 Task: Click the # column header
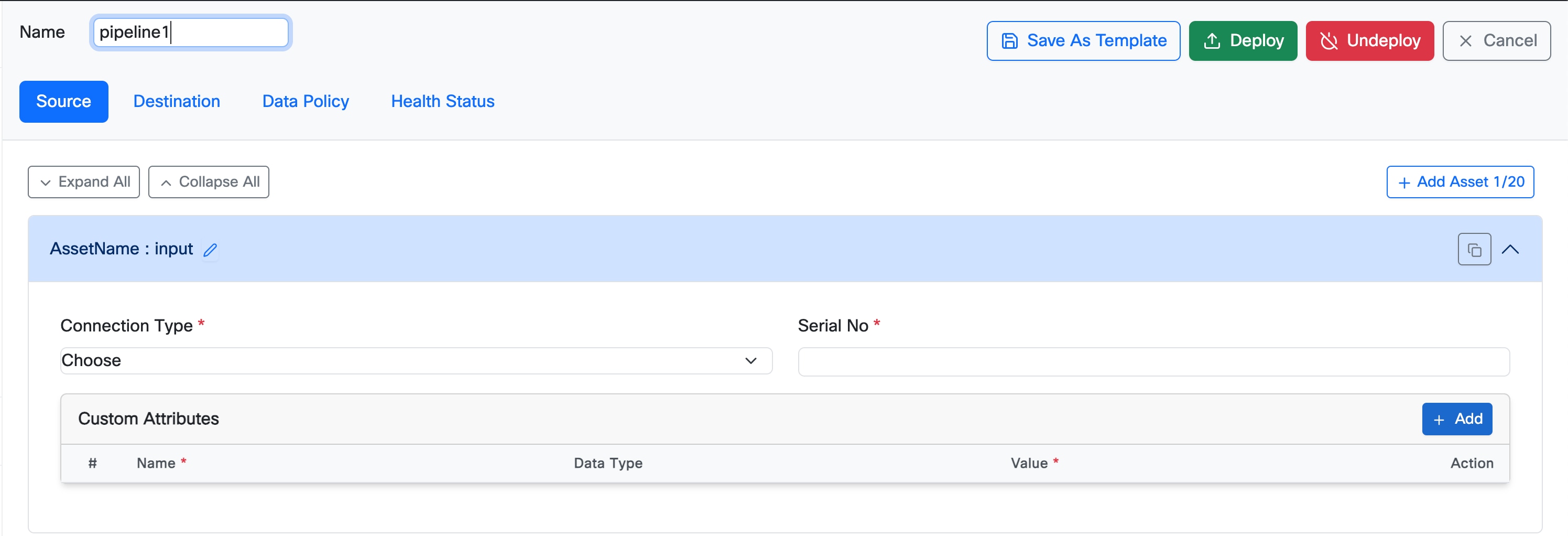[x=93, y=464]
